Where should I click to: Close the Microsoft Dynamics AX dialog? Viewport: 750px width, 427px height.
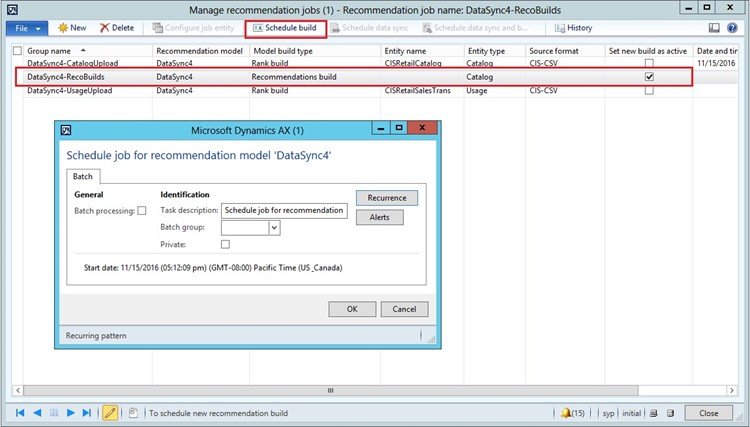(x=422, y=128)
